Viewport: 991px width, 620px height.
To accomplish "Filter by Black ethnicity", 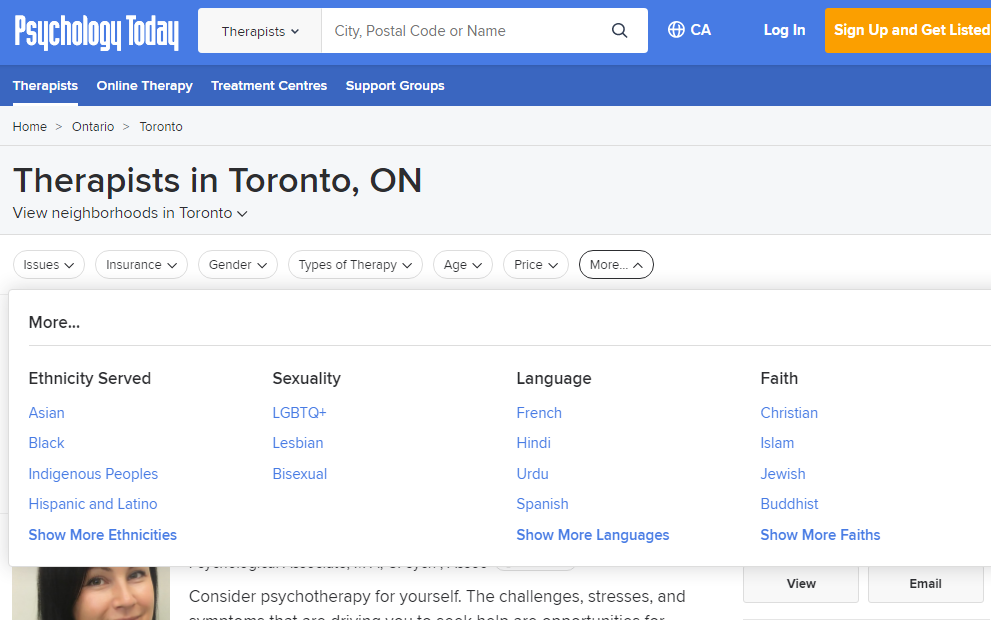I will pyautogui.click(x=47, y=443).
